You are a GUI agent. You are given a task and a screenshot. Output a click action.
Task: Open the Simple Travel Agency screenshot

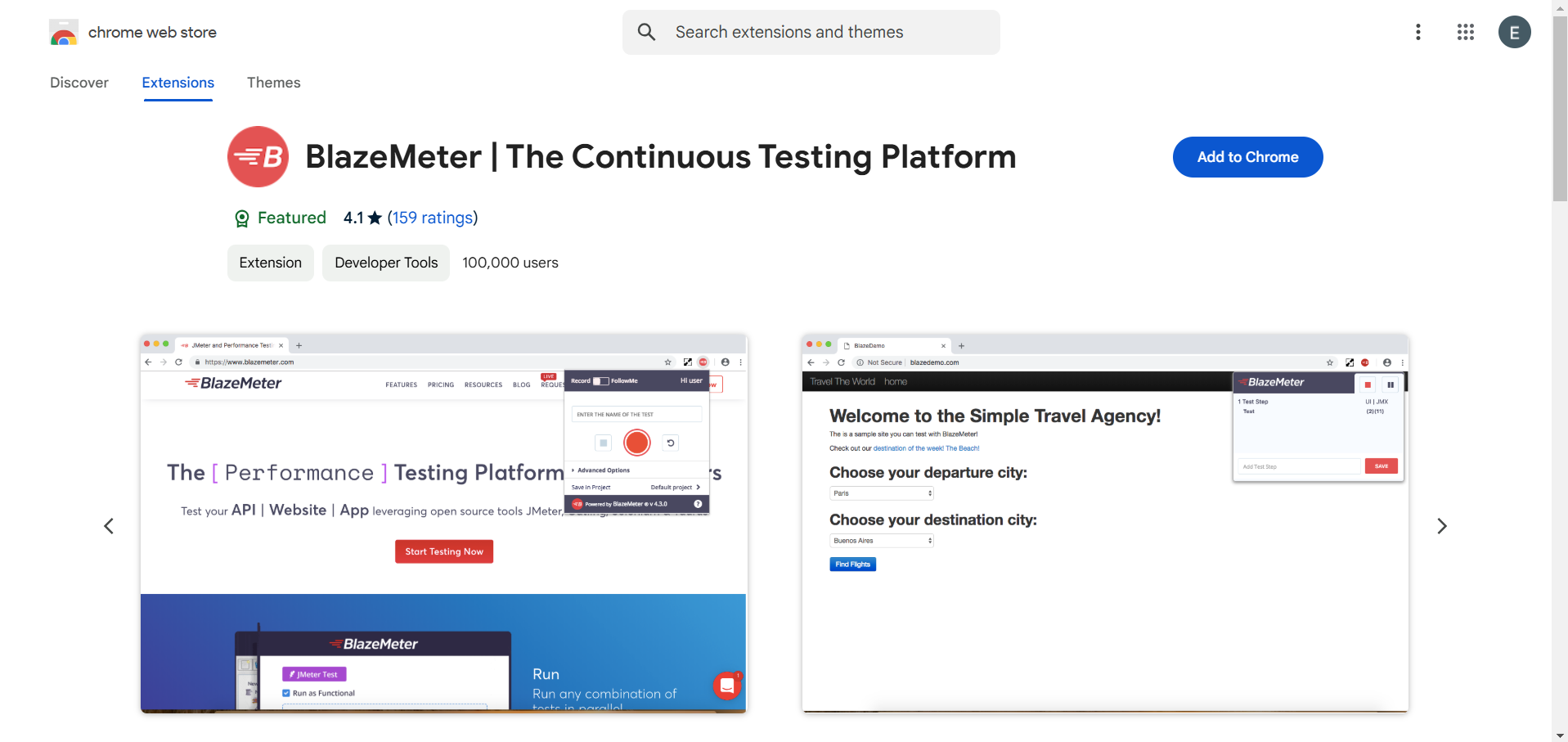[1105, 524]
